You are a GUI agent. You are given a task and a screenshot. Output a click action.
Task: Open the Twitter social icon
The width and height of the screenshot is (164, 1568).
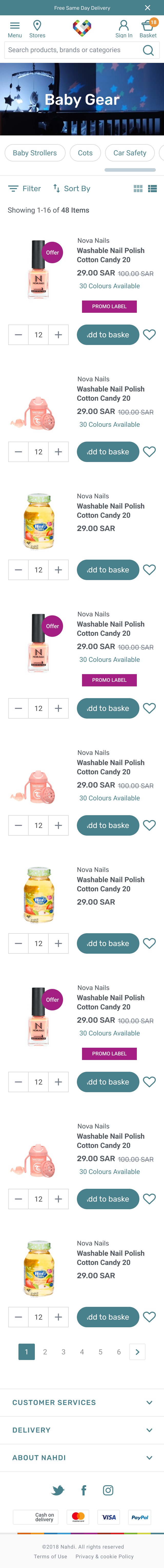pos(58,1490)
